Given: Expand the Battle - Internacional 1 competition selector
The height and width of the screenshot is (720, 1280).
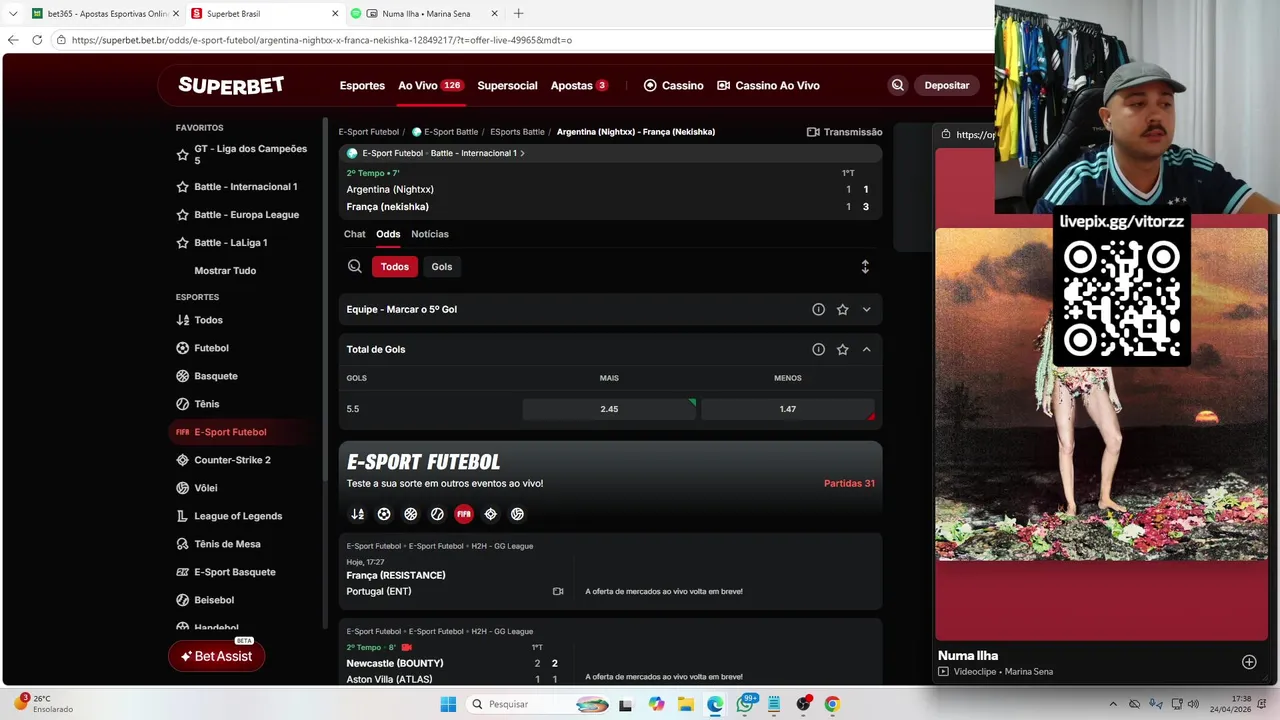Looking at the screenshot, I should (436, 153).
